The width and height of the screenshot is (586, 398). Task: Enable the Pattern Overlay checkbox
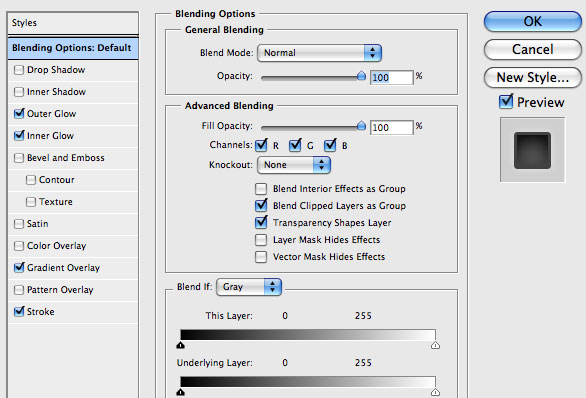coord(19,290)
